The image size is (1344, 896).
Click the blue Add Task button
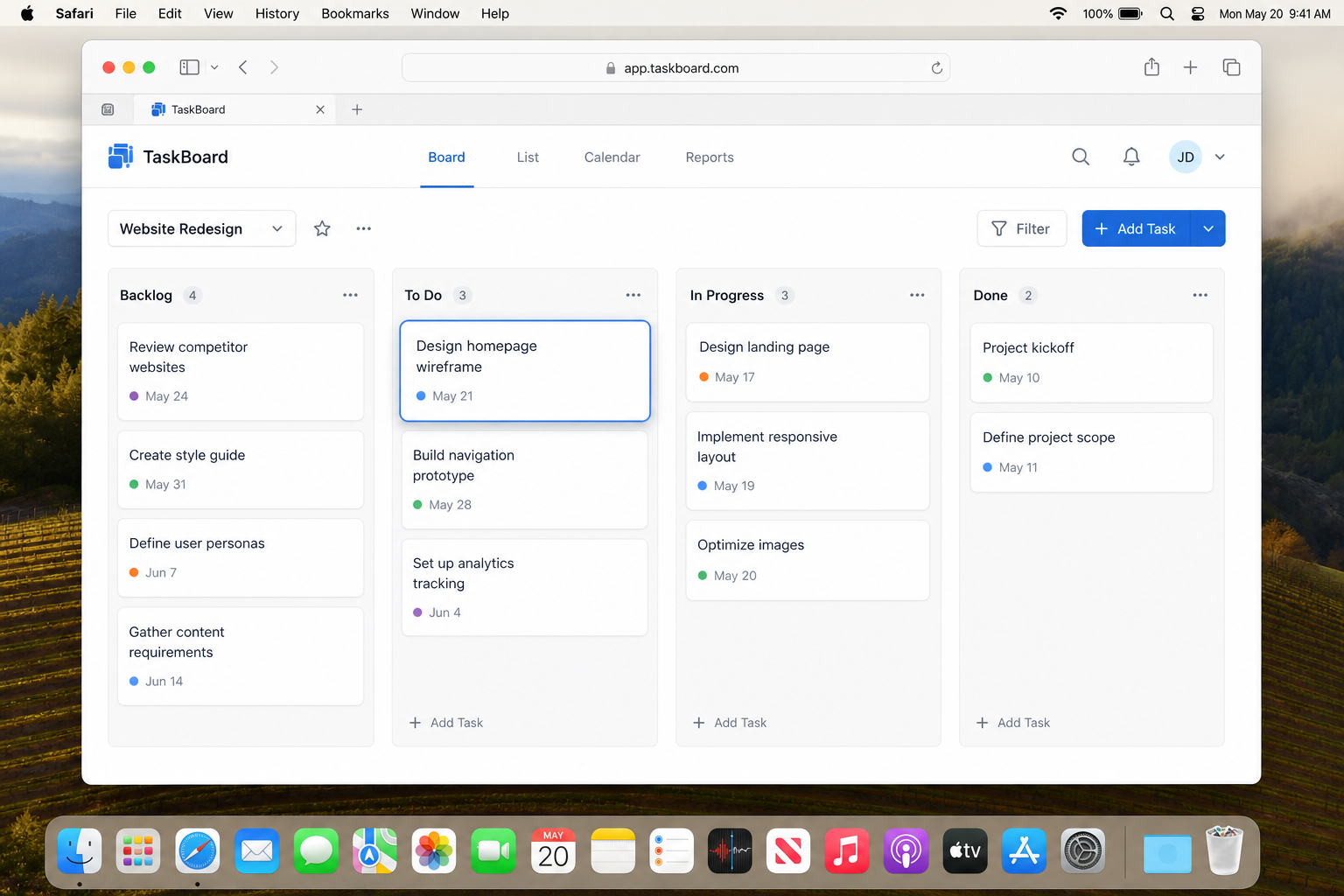coord(1136,228)
